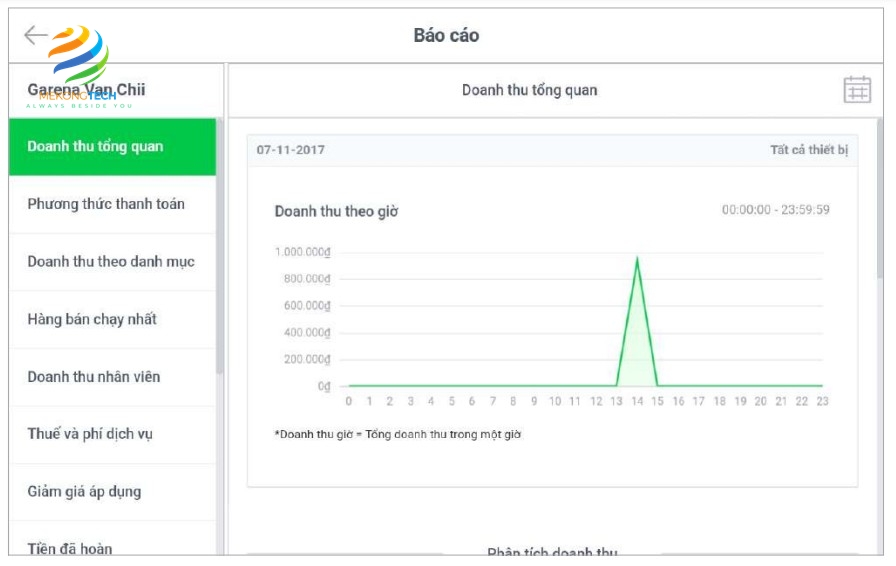Open Giảm giá áp dụng report
The width and height of the screenshot is (896, 566).
pyautogui.click(x=84, y=492)
